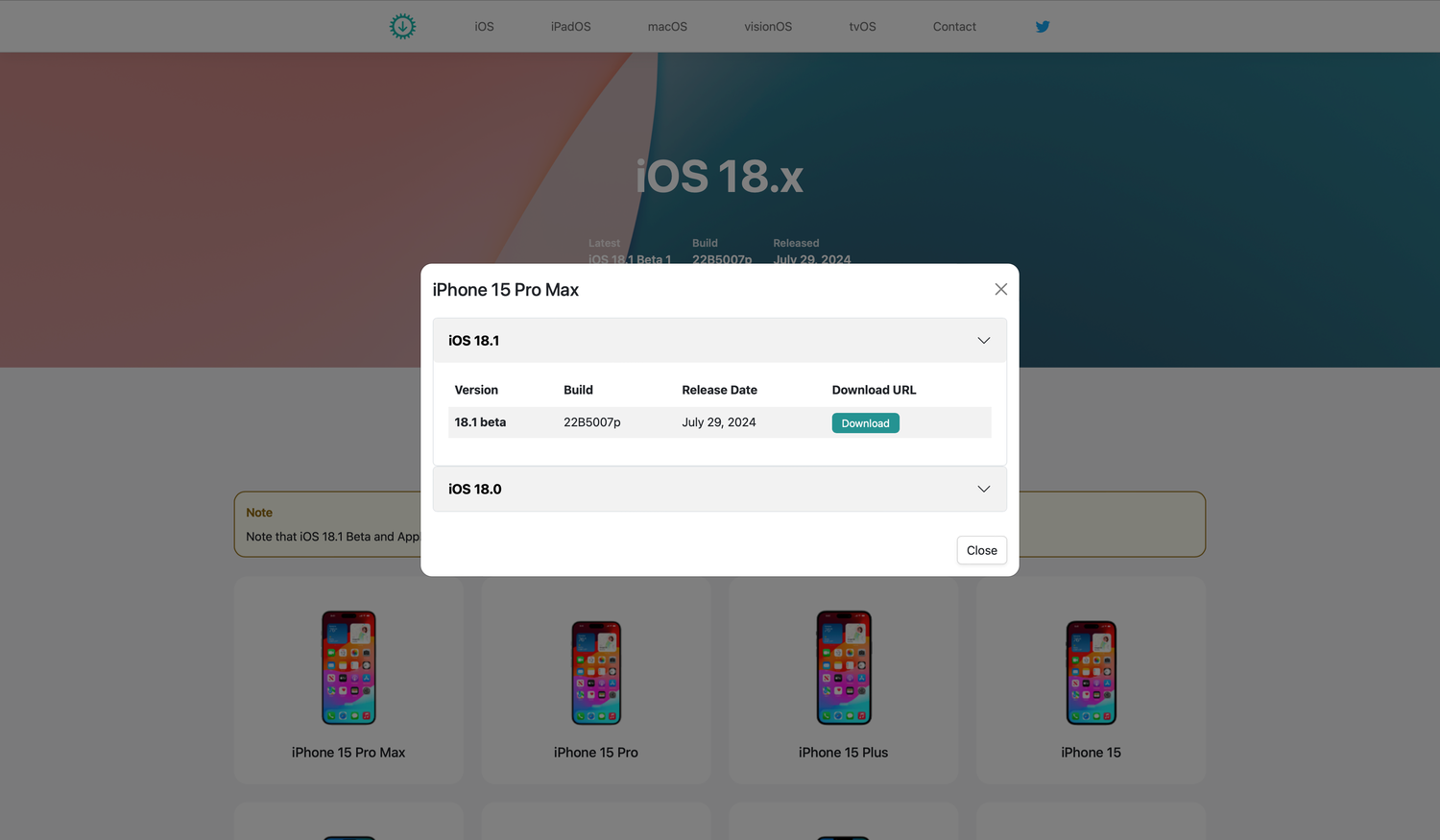Click the Download URL column header
This screenshot has height=840, width=1440.
[x=874, y=390]
